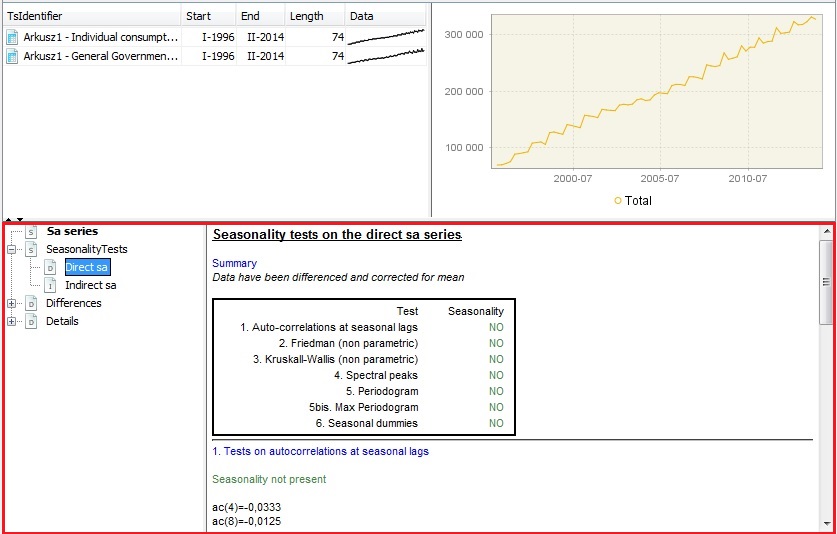Expand the Differences tree node
The height and width of the screenshot is (534, 837).
pyautogui.click(x=12, y=303)
